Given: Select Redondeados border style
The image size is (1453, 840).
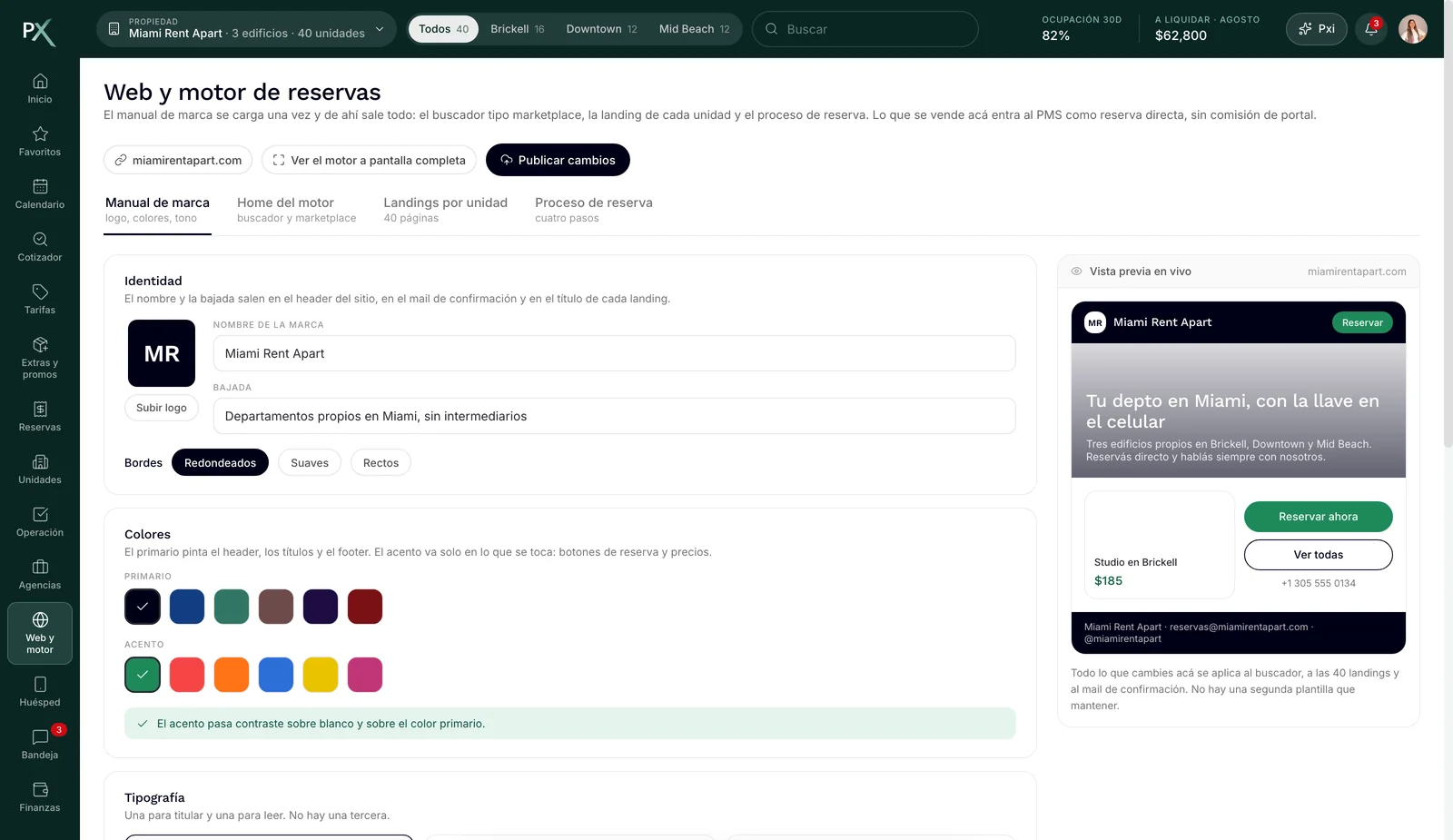Looking at the screenshot, I should point(220,463).
